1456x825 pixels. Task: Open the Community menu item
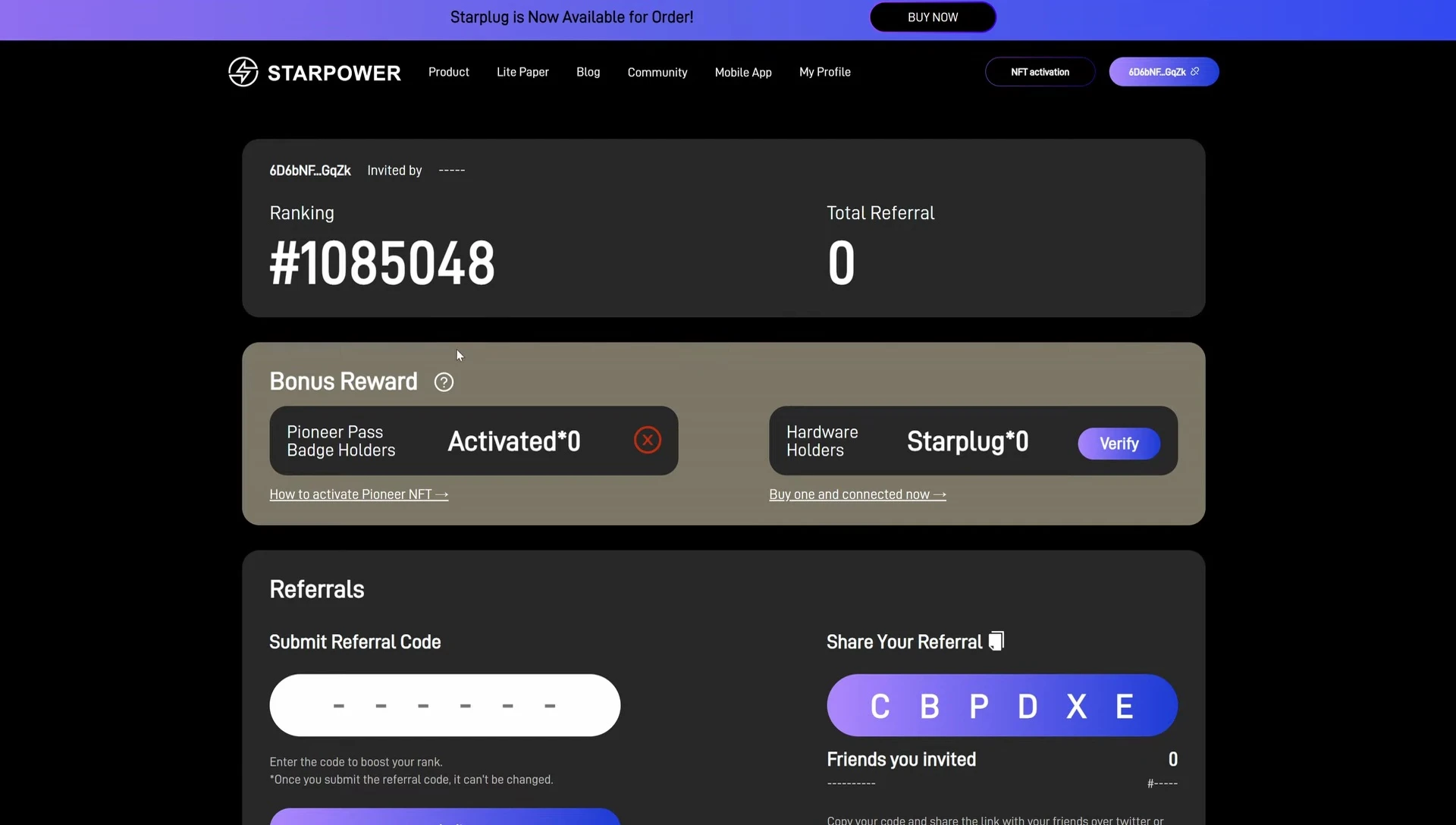point(657,72)
